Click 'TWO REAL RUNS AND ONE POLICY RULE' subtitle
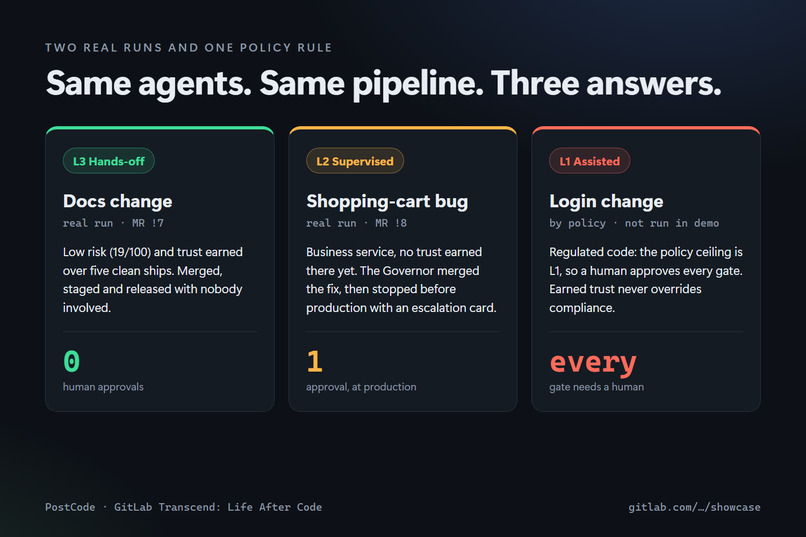Viewport: 806px width, 537px height. coord(188,48)
